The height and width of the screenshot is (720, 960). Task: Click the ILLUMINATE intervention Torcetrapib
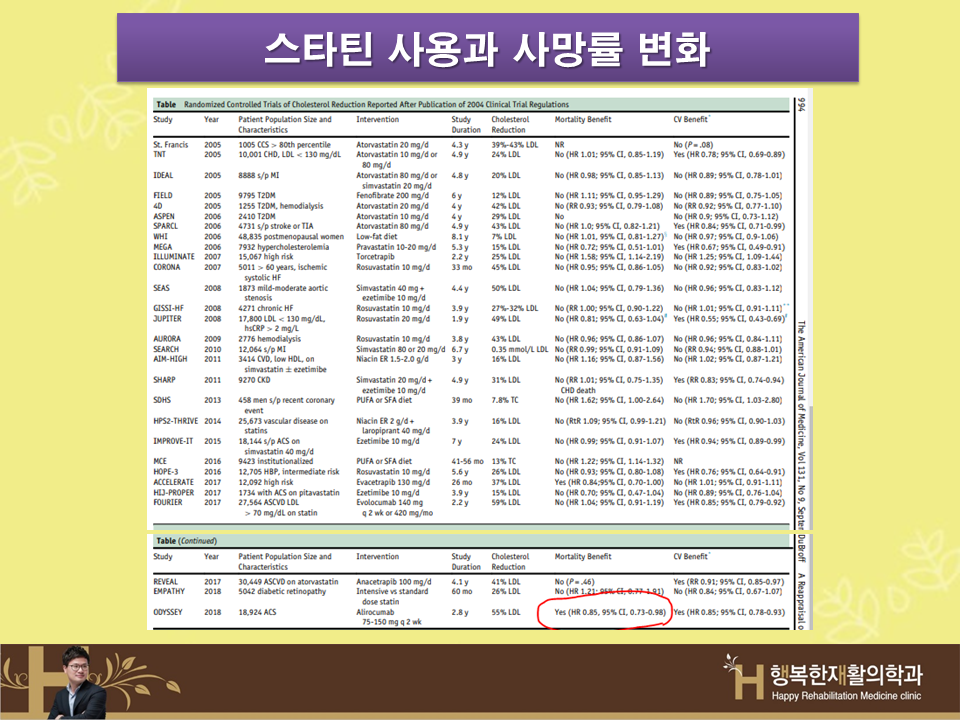375,257
